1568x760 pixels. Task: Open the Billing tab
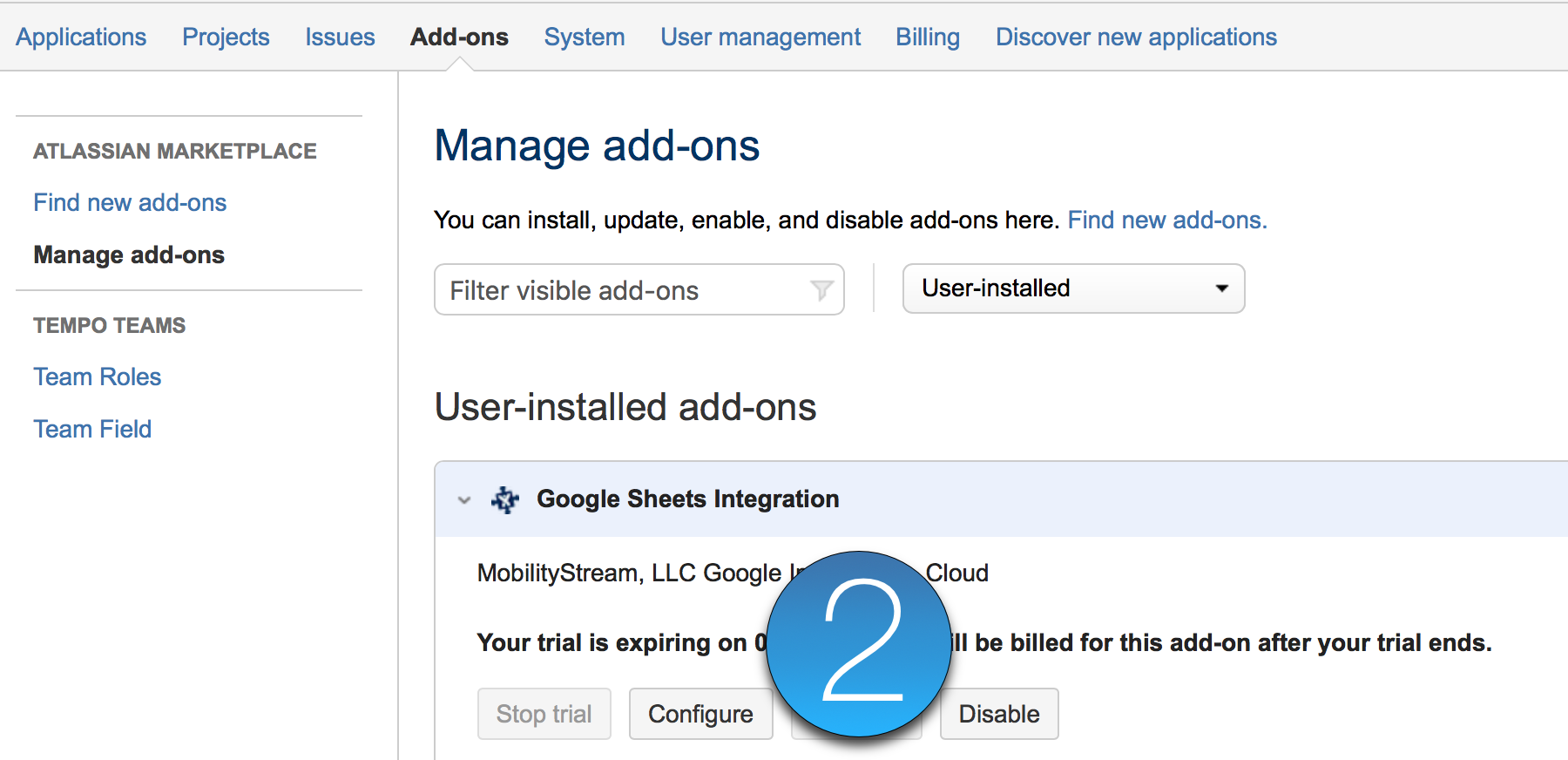coord(928,37)
